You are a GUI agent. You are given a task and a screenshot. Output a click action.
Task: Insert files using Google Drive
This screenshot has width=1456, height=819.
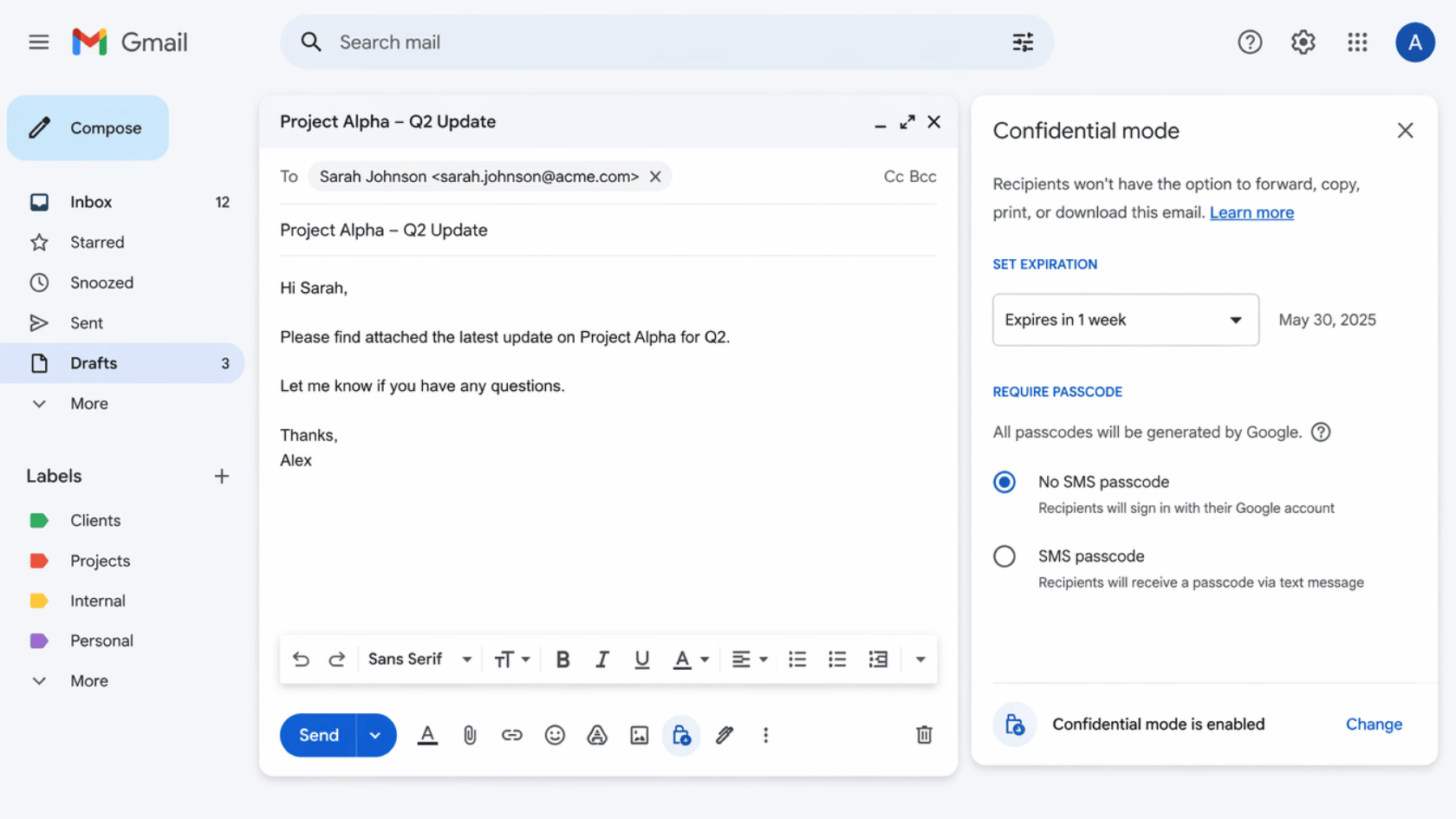tap(597, 735)
